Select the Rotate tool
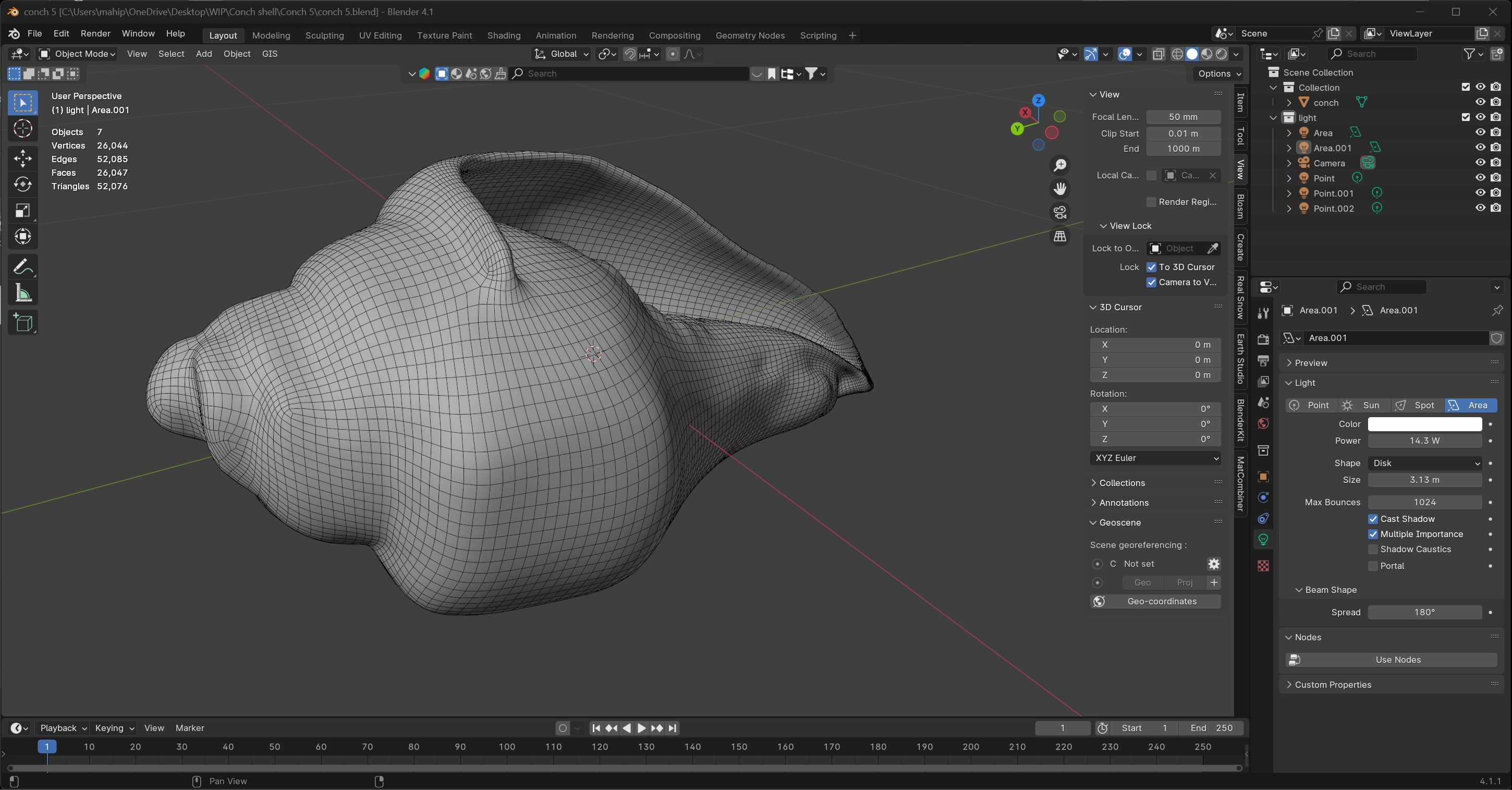 tap(23, 184)
